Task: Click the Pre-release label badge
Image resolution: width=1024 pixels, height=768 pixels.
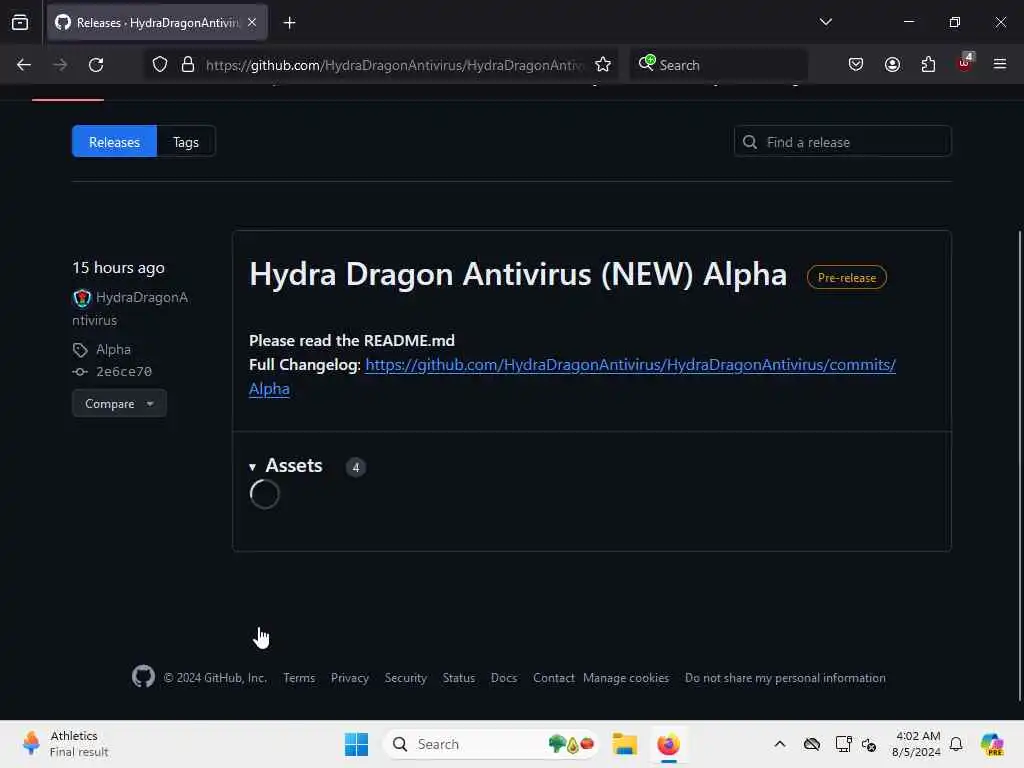Action: [846, 278]
